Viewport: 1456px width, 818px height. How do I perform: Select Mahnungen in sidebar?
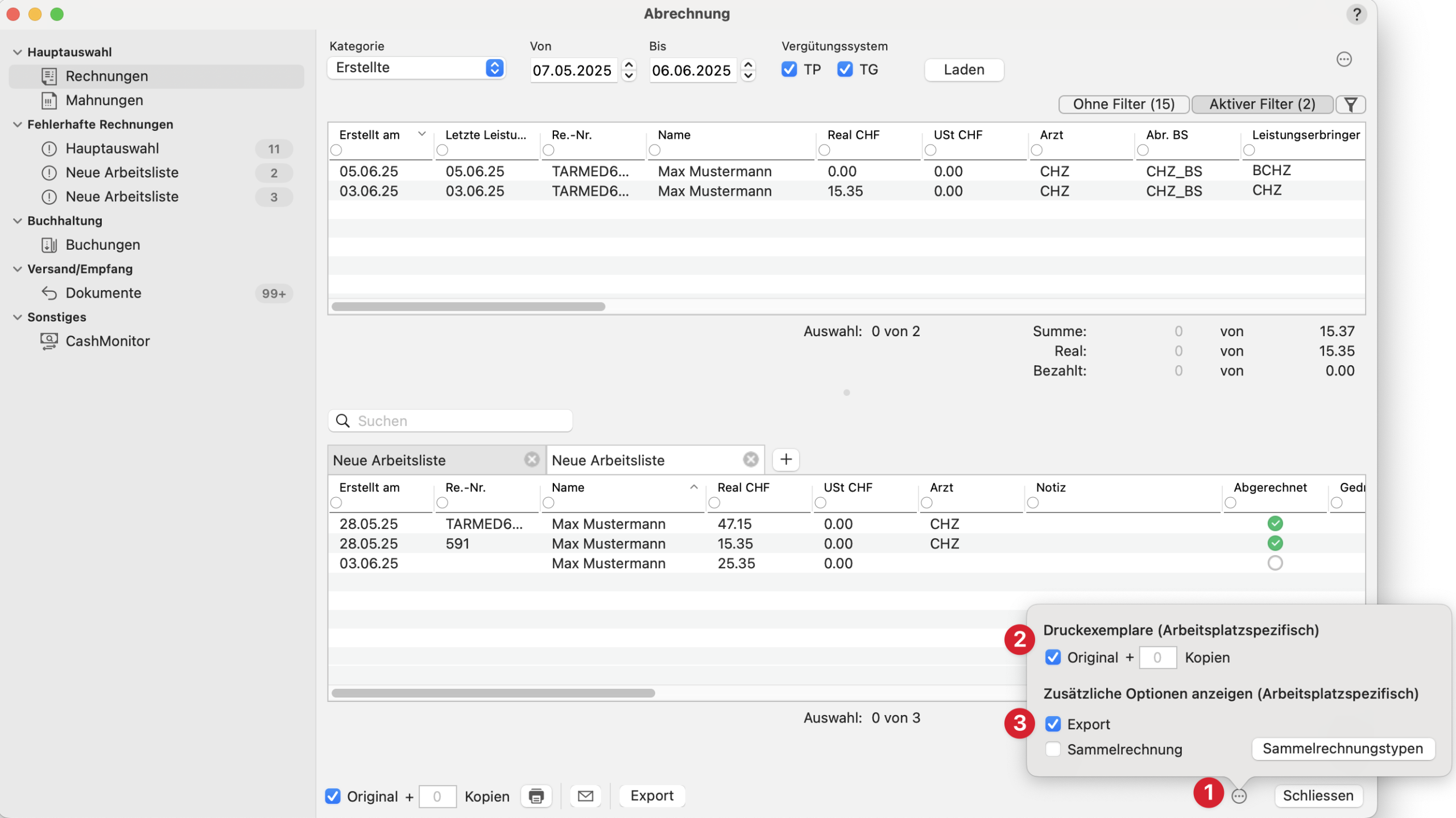click(x=156, y=101)
